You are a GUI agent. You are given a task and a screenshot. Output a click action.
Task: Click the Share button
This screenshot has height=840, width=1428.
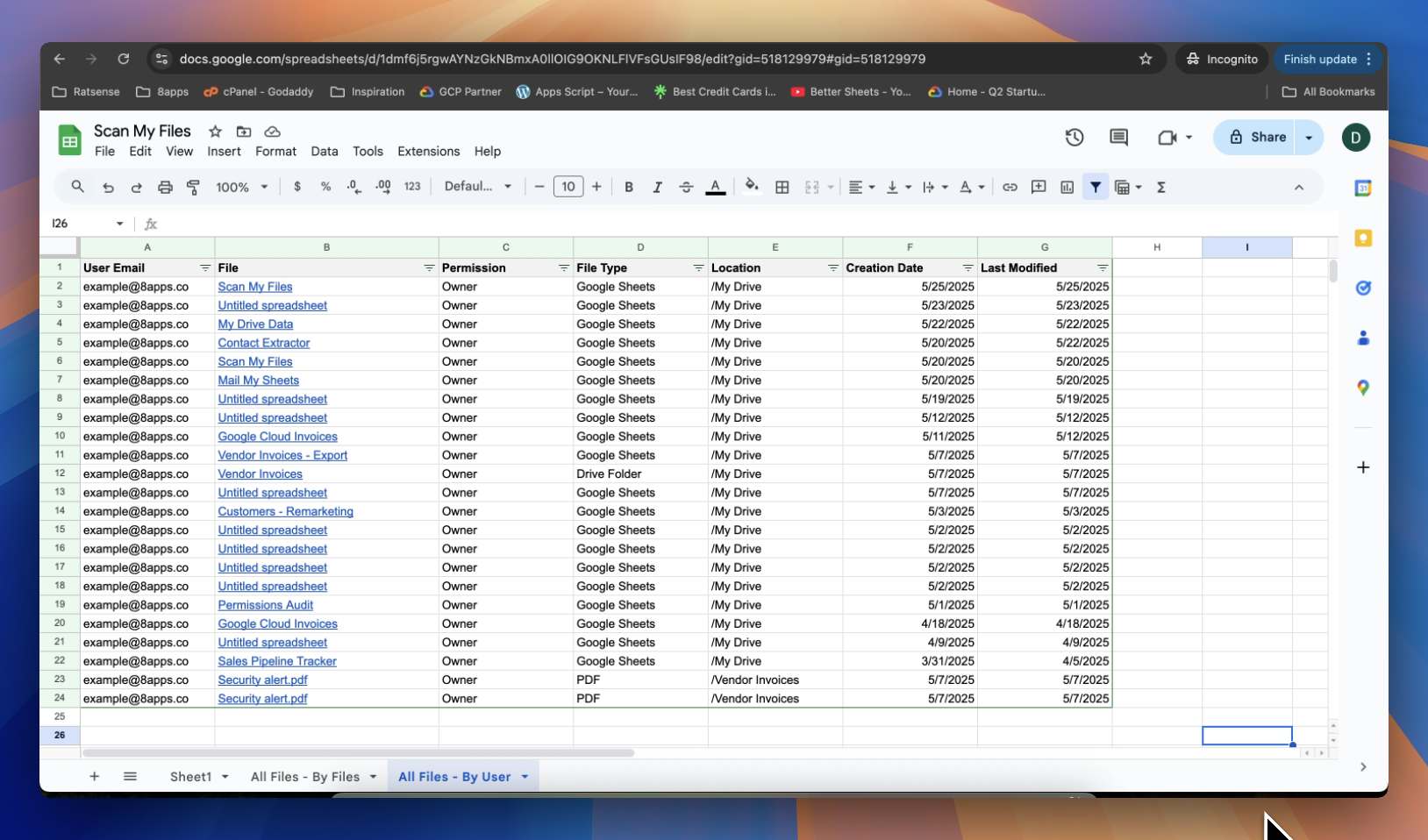[x=1257, y=138]
